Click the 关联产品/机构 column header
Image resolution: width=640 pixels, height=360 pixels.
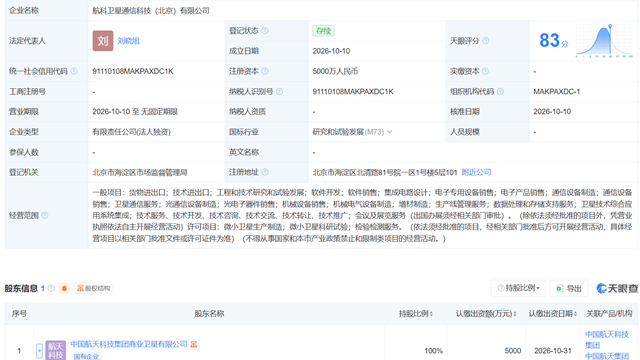tap(609, 313)
